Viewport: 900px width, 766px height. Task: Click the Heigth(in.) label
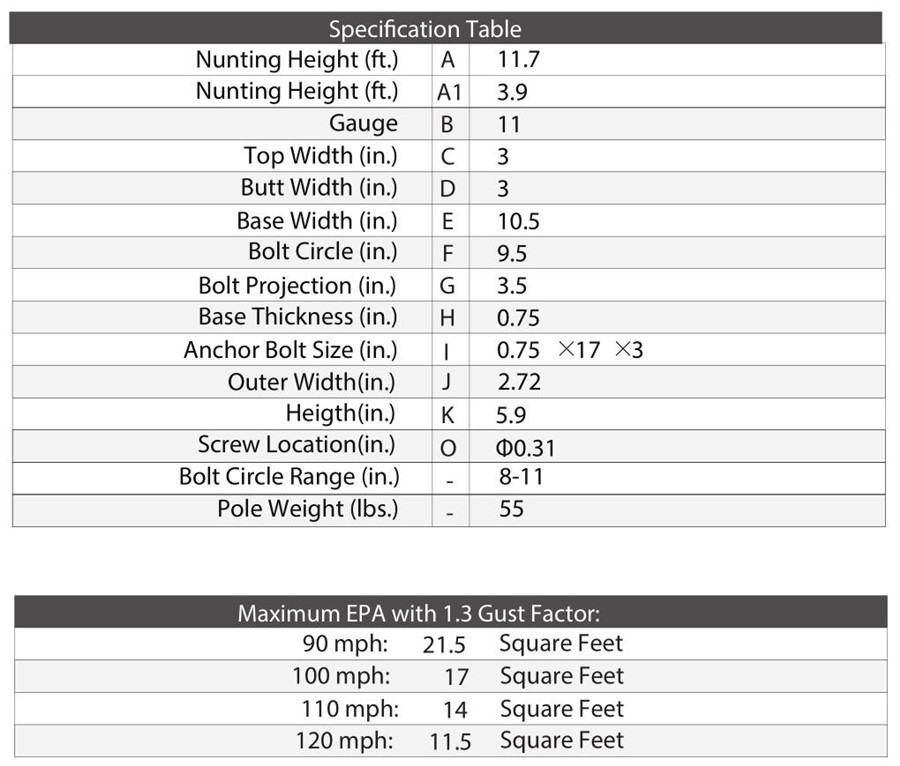tap(340, 413)
